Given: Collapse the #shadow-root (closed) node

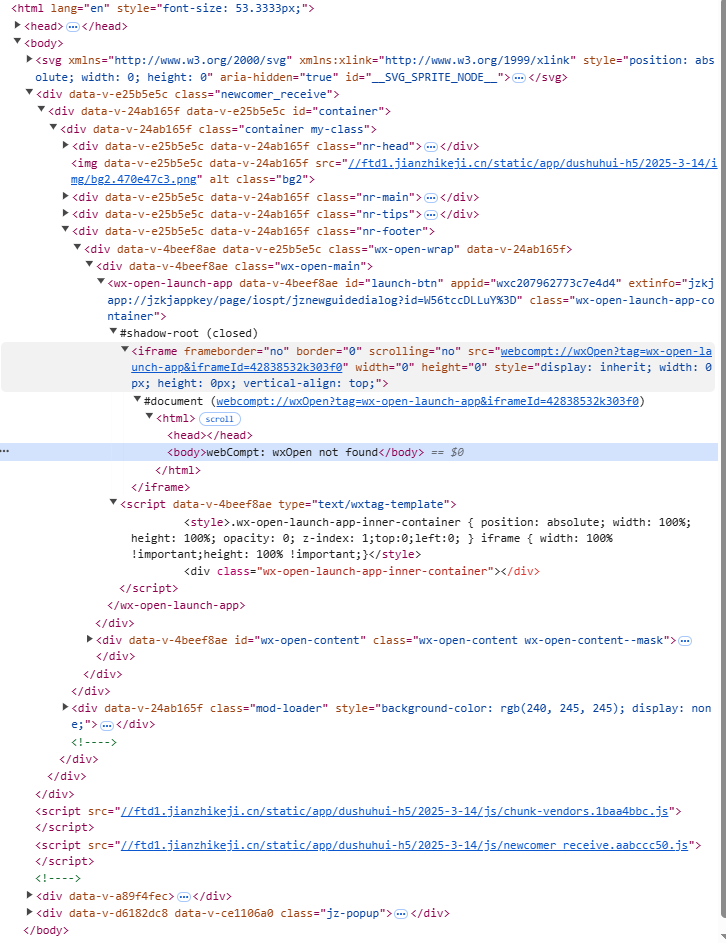Looking at the screenshot, I should click(x=113, y=331).
